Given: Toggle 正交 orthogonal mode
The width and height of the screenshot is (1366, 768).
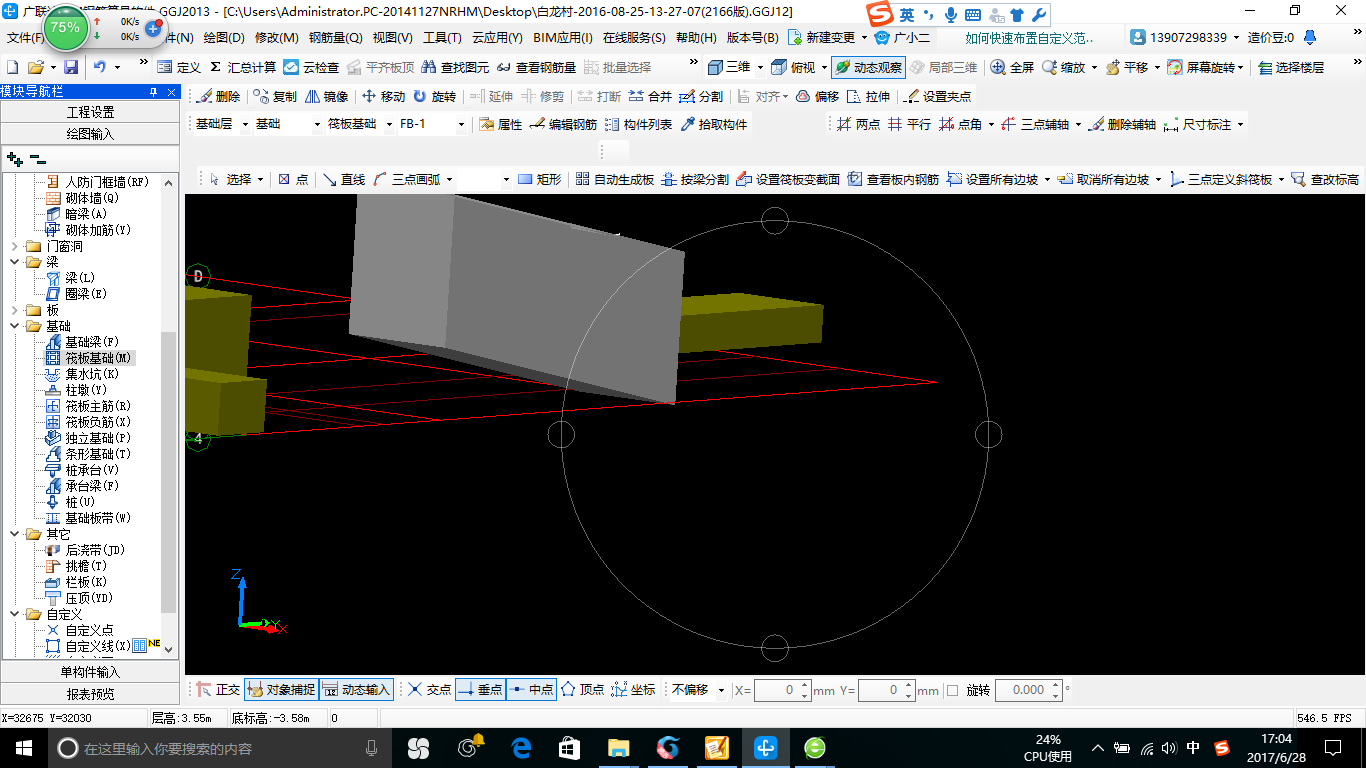Looking at the screenshot, I should (x=218, y=690).
